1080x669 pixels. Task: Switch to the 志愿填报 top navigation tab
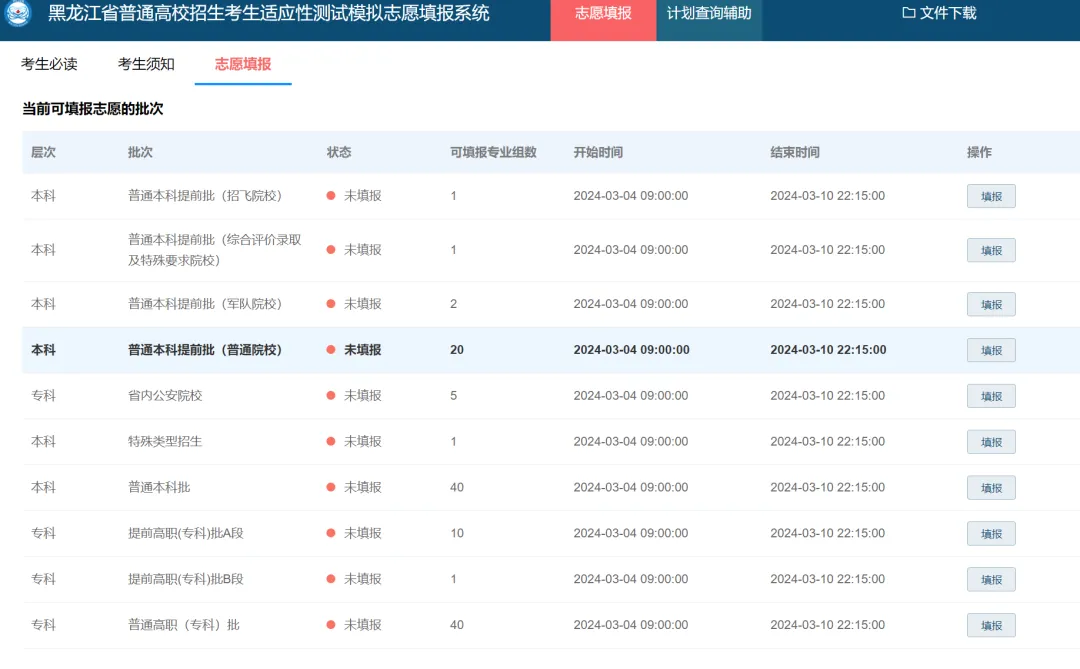click(603, 14)
